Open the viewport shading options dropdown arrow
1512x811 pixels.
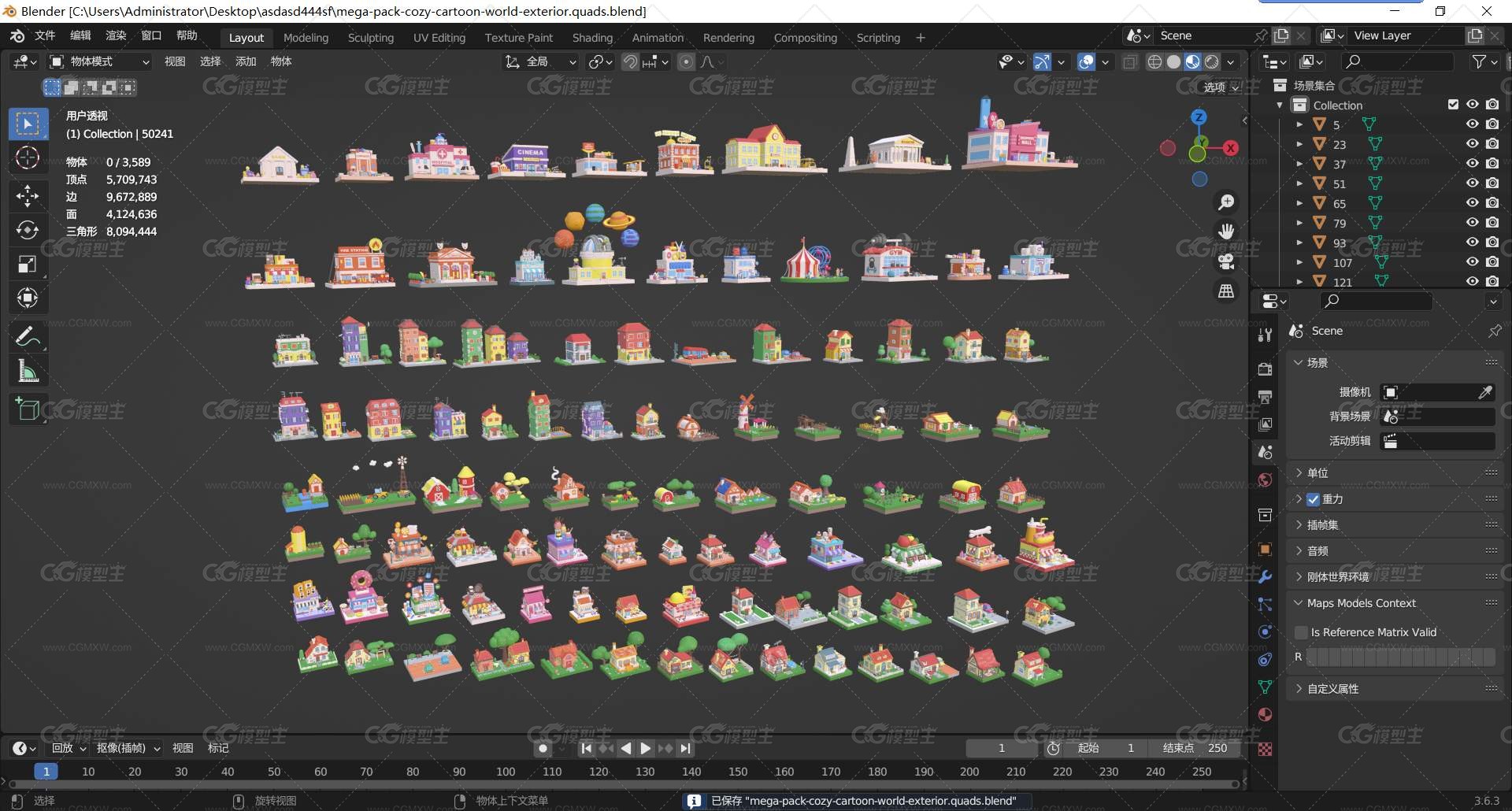1231,61
